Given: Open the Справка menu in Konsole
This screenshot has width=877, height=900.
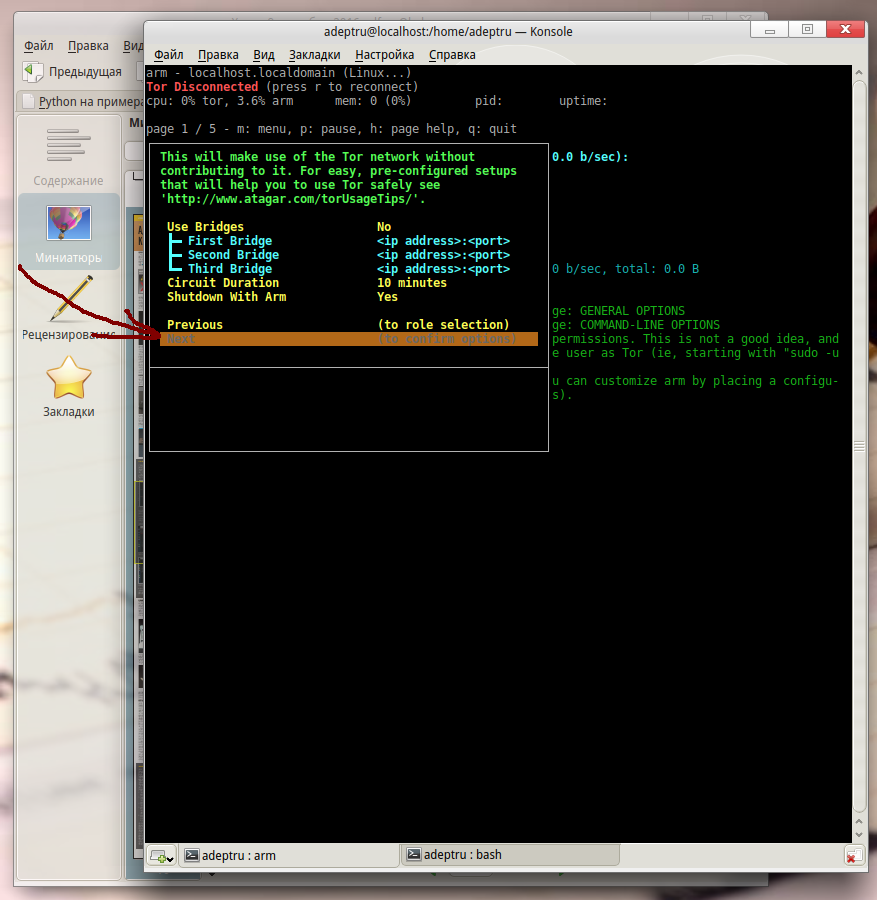Looking at the screenshot, I should point(452,55).
